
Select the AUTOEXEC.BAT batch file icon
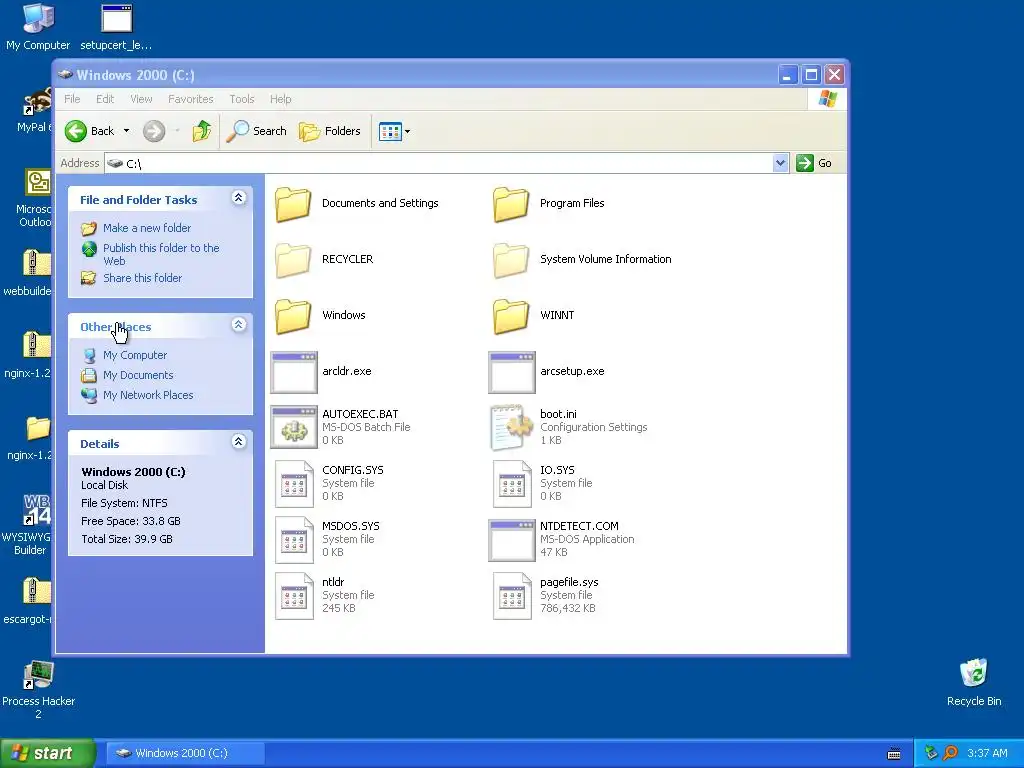294,427
